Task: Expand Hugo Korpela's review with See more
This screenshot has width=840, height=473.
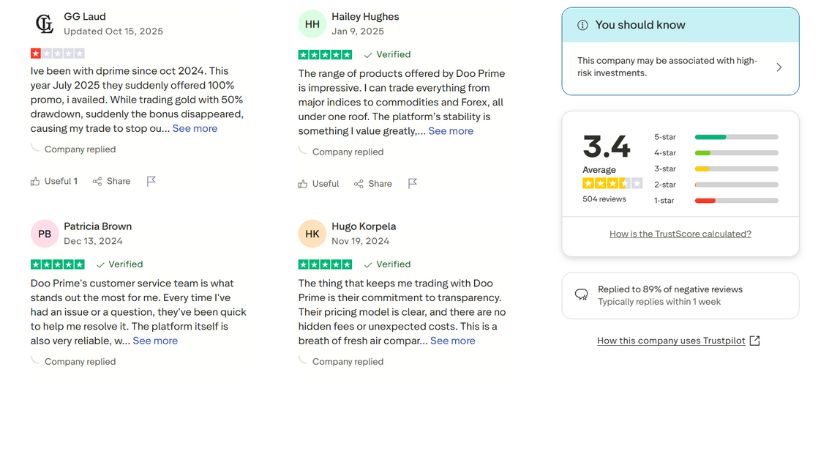Action: (453, 340)
